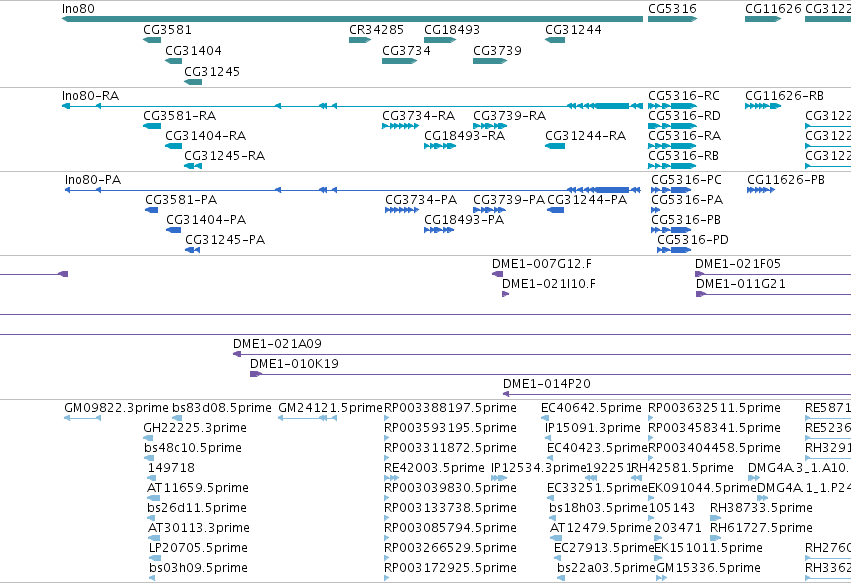Open the CG3734 gene label
The image size is (851, 583).
tap(406, 51)
